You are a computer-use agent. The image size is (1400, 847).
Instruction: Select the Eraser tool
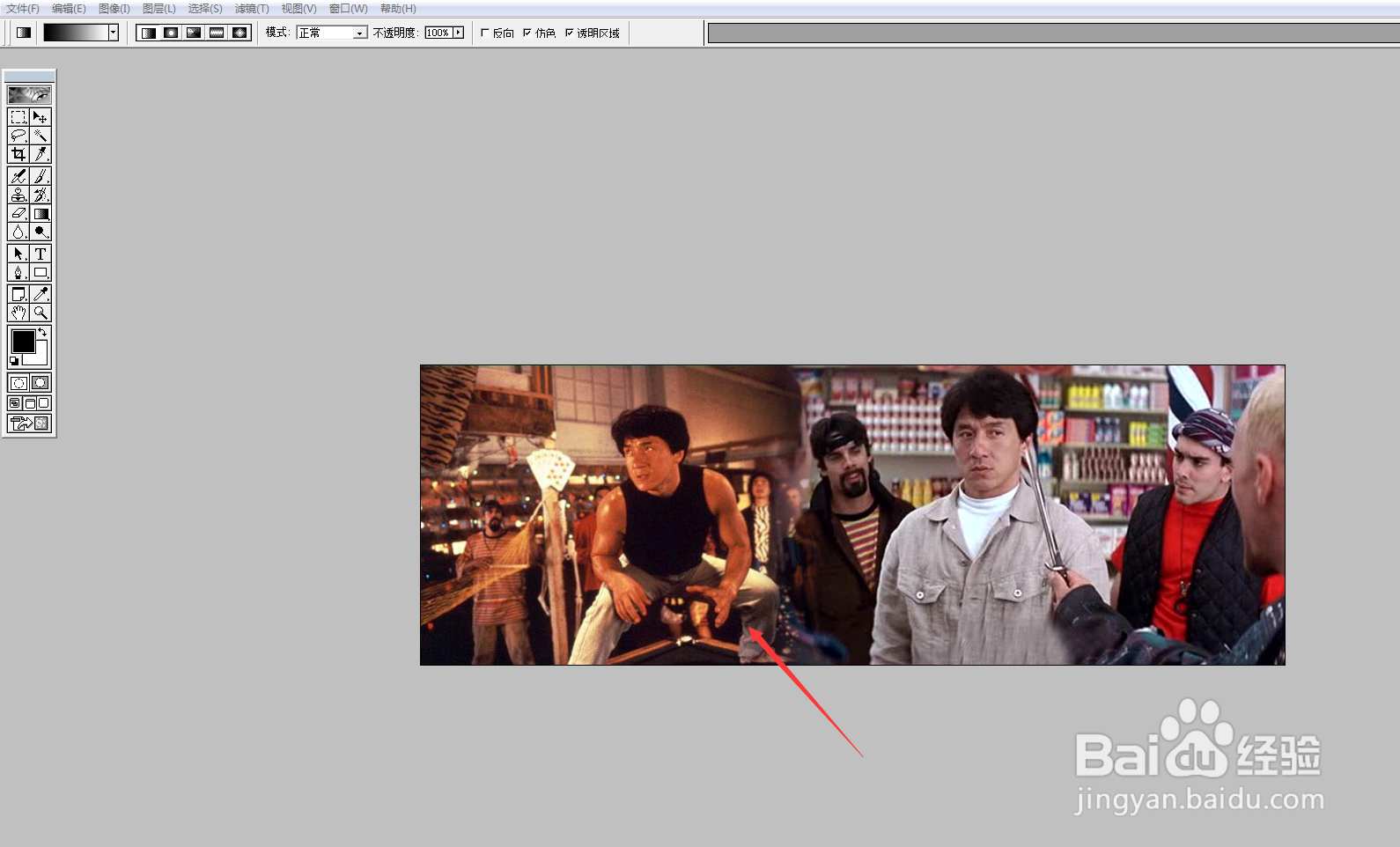[x=18, y=213]
